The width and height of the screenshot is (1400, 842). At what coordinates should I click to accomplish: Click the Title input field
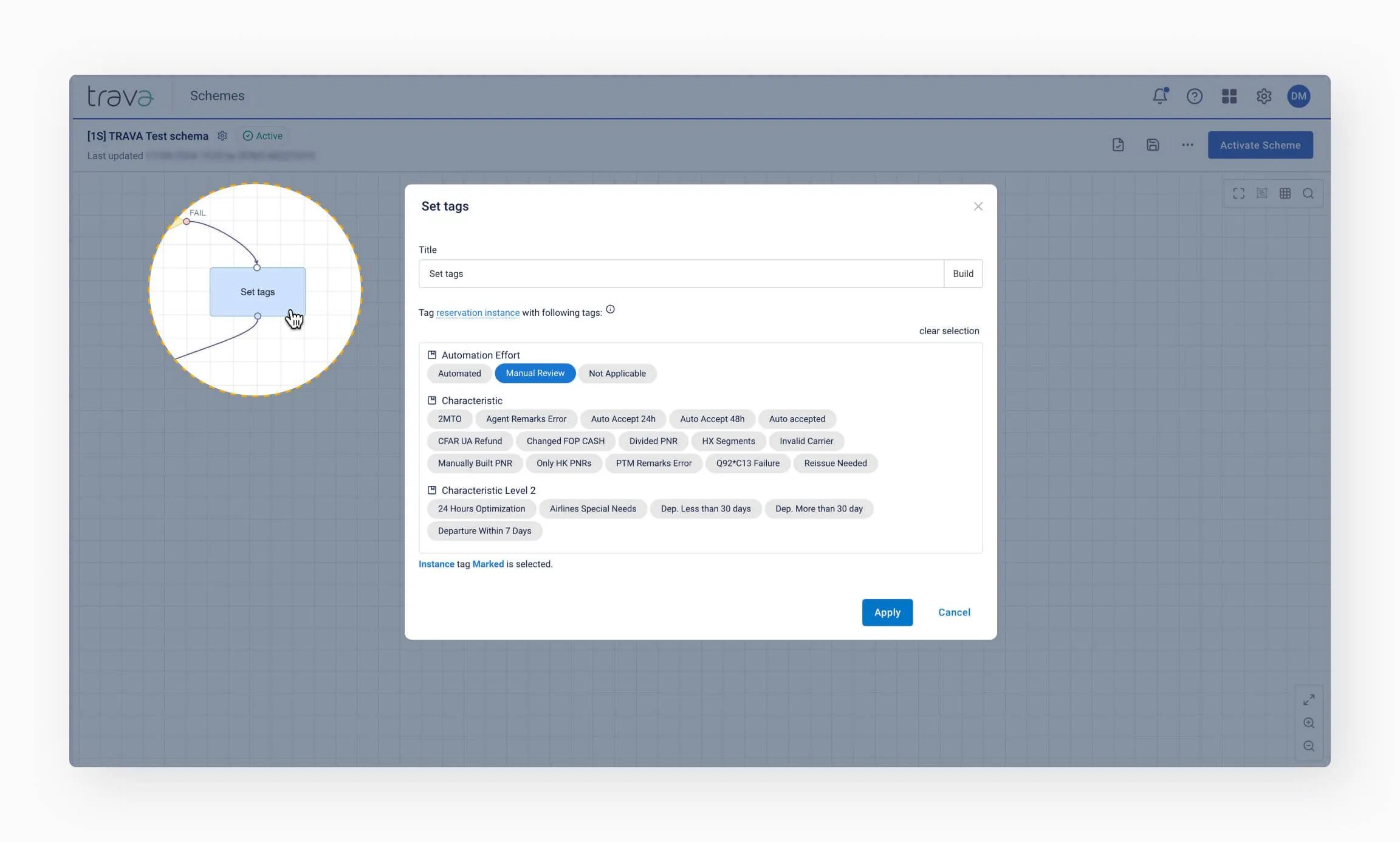(681, 274)
